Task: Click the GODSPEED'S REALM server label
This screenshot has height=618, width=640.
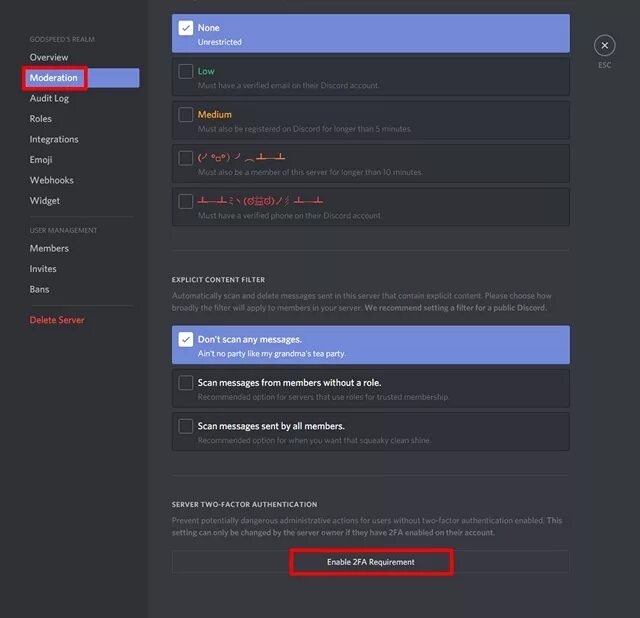Action: click(x=62, y=39)
